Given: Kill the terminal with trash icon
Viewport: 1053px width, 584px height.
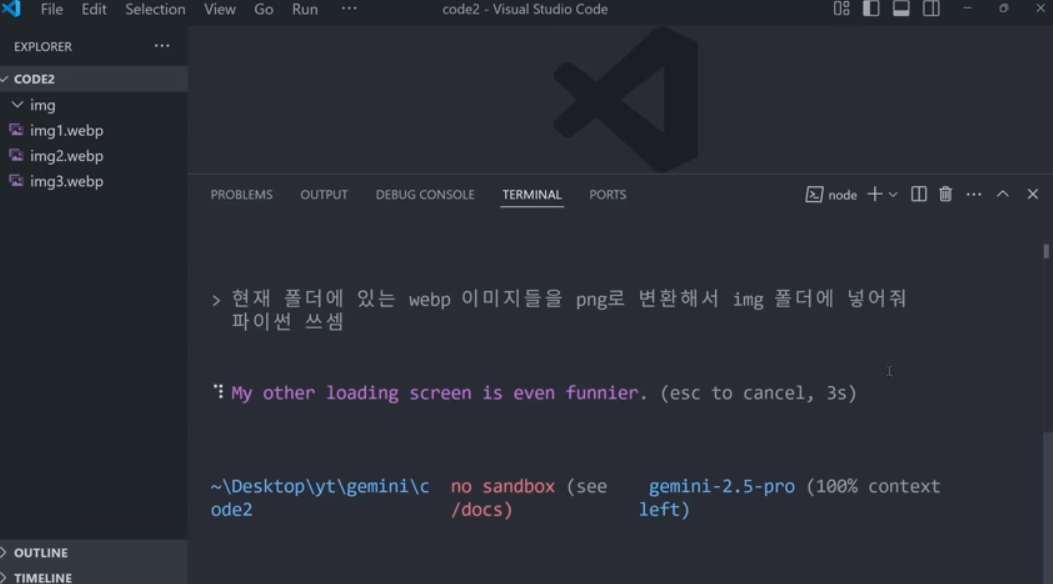Looking at the screenshot, I should point(946,194).
